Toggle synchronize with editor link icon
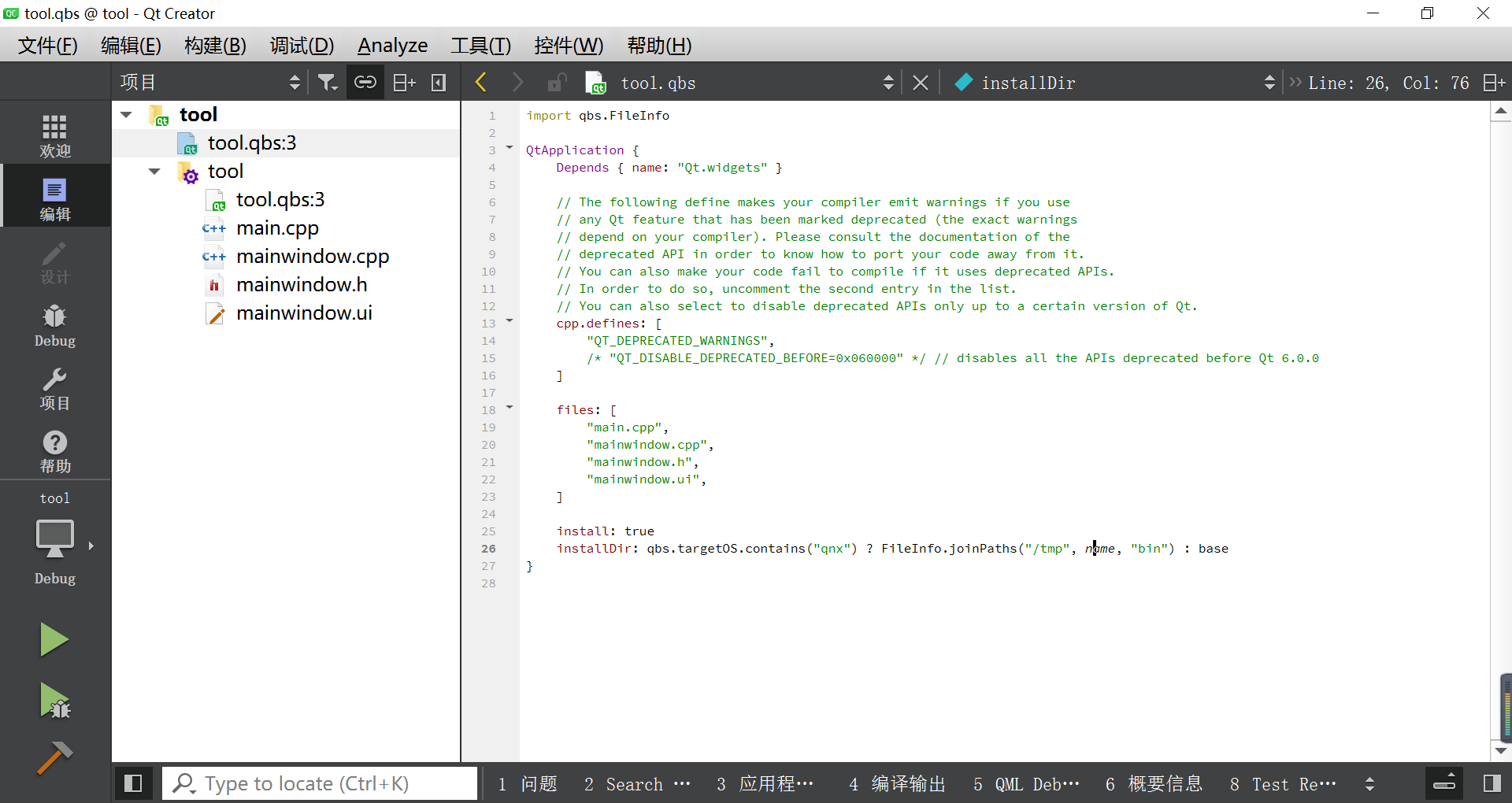The height and width of the screenshot is (803, 1512). click(x=365, y=83)
